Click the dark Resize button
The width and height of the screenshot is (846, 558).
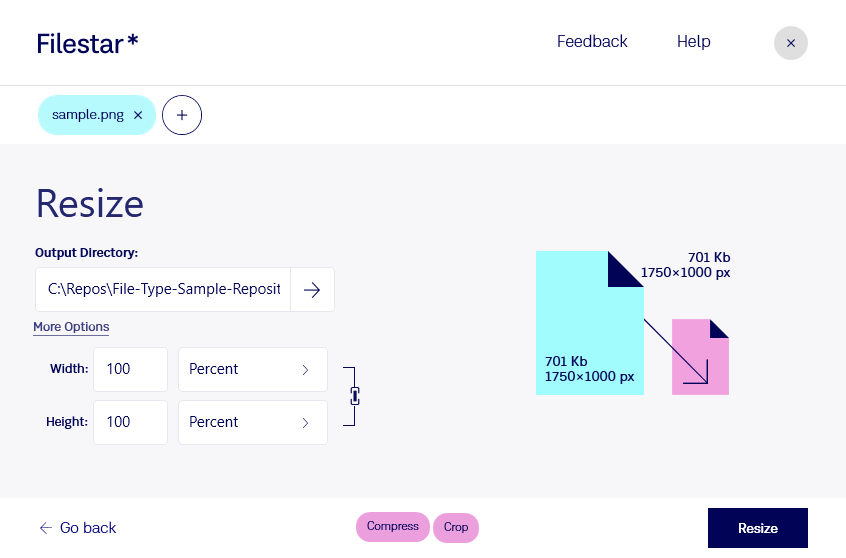tap(758, 528)
